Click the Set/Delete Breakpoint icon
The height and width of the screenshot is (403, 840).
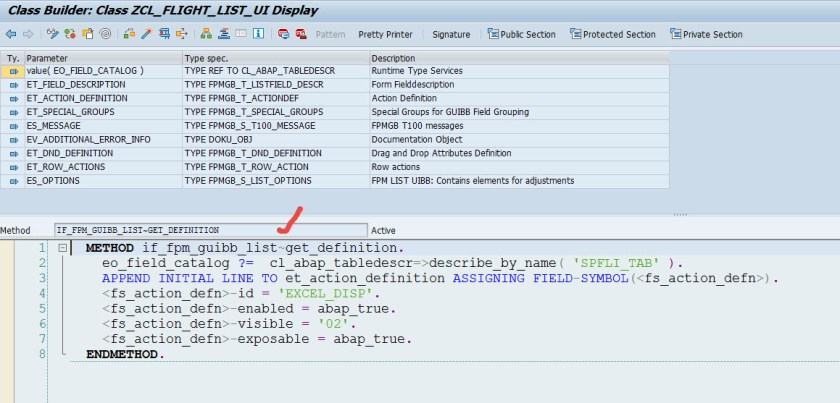point(282,34)
